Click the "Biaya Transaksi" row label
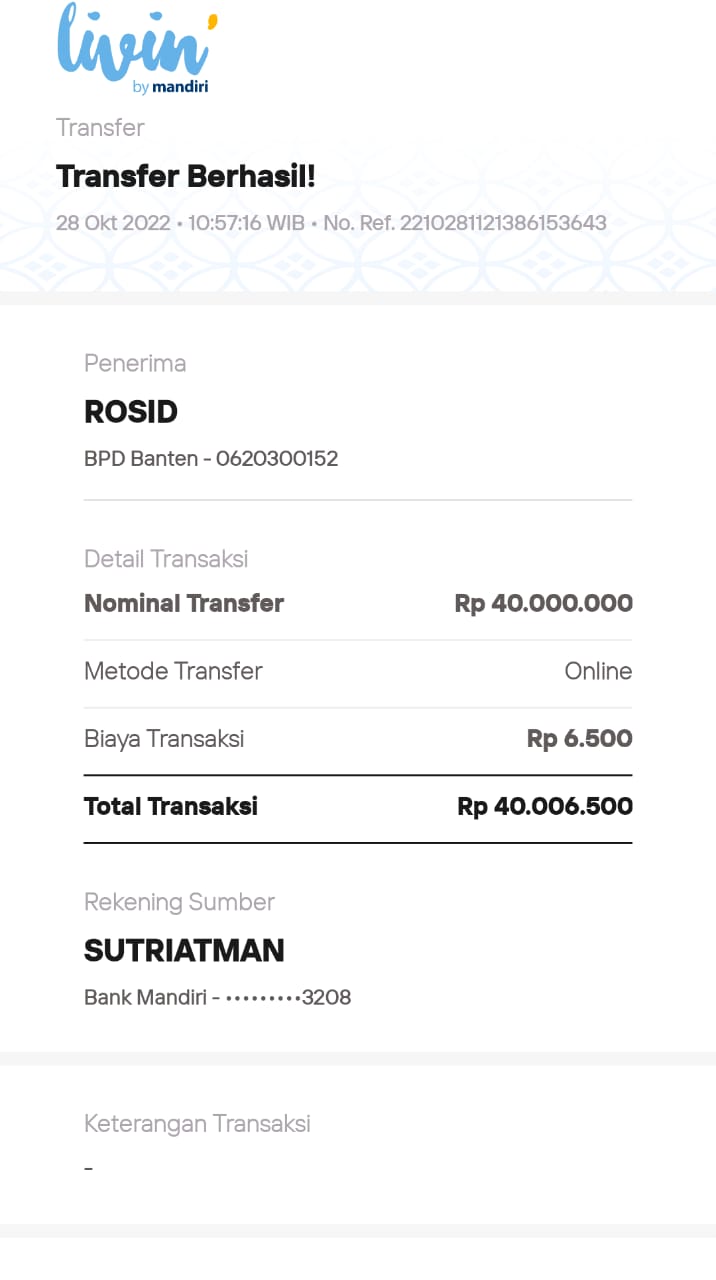 point(164,739)
